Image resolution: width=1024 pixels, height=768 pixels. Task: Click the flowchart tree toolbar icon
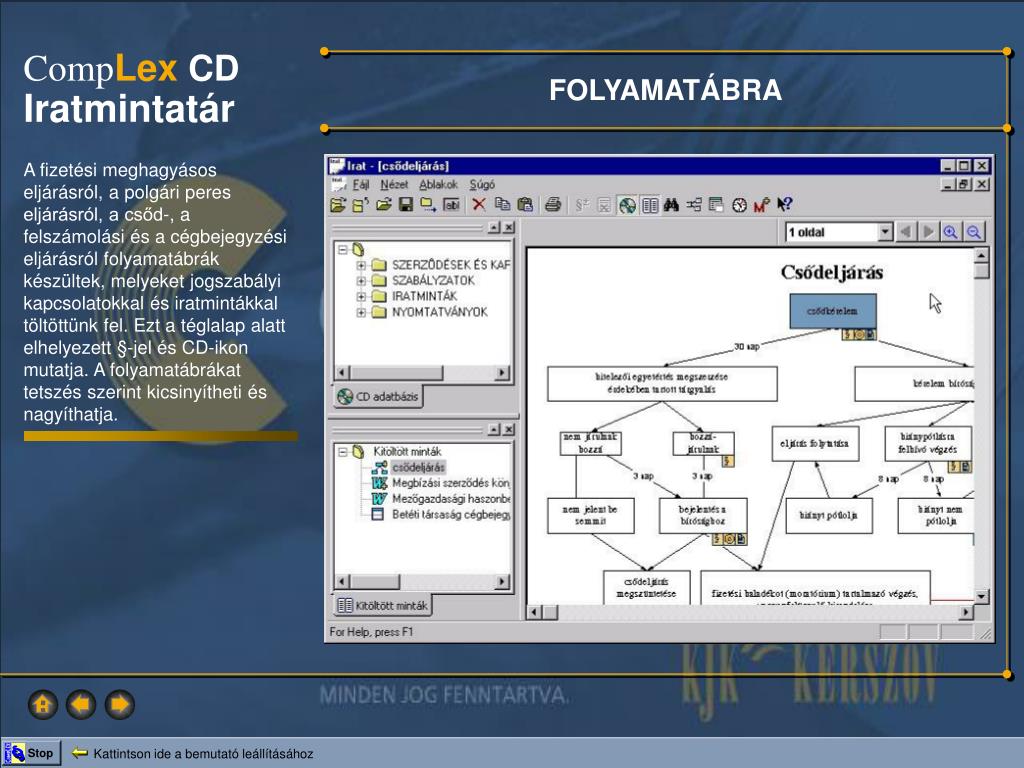694,205
